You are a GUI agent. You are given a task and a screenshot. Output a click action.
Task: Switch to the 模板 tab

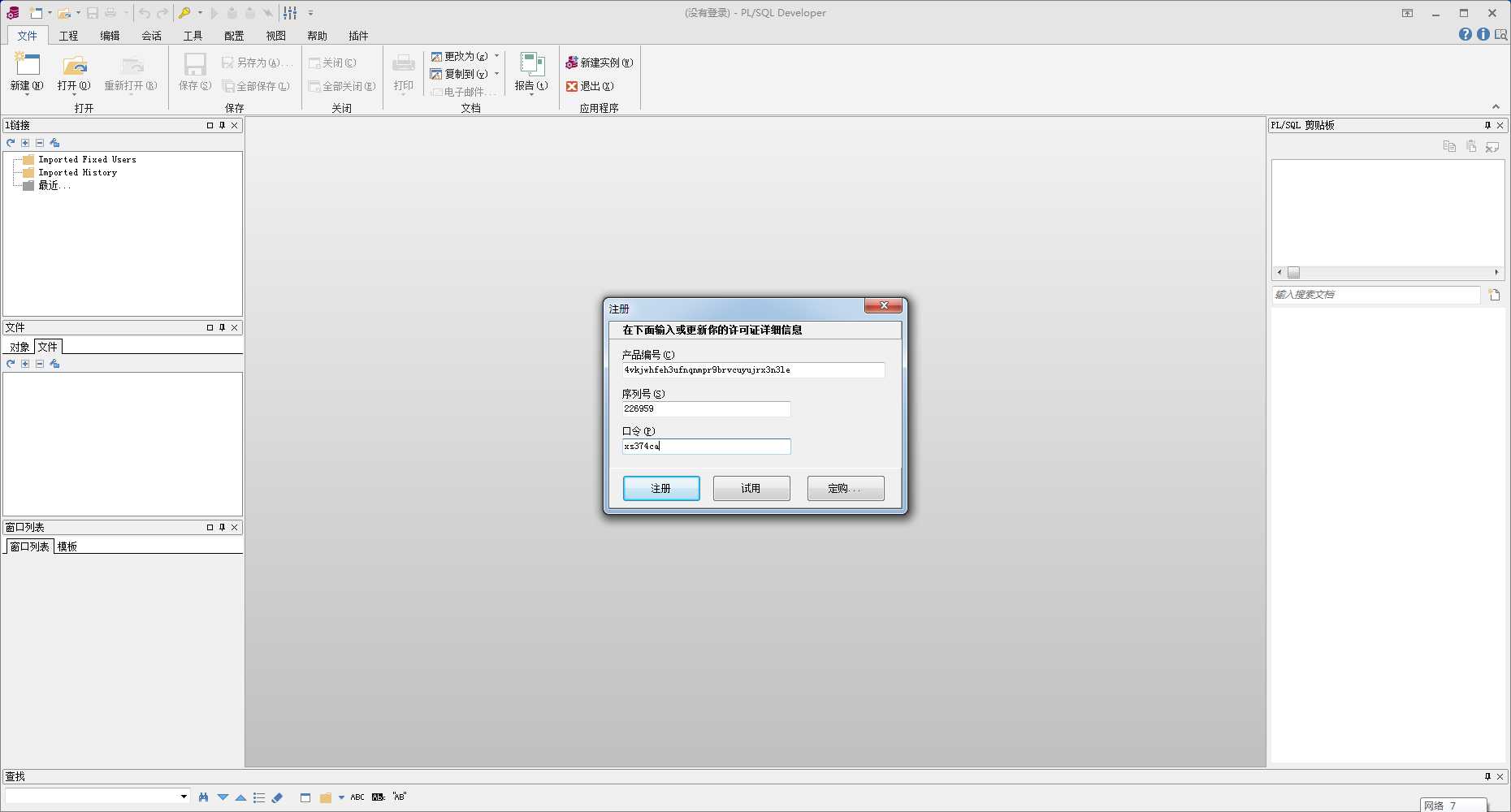click(x=67, y=546)
